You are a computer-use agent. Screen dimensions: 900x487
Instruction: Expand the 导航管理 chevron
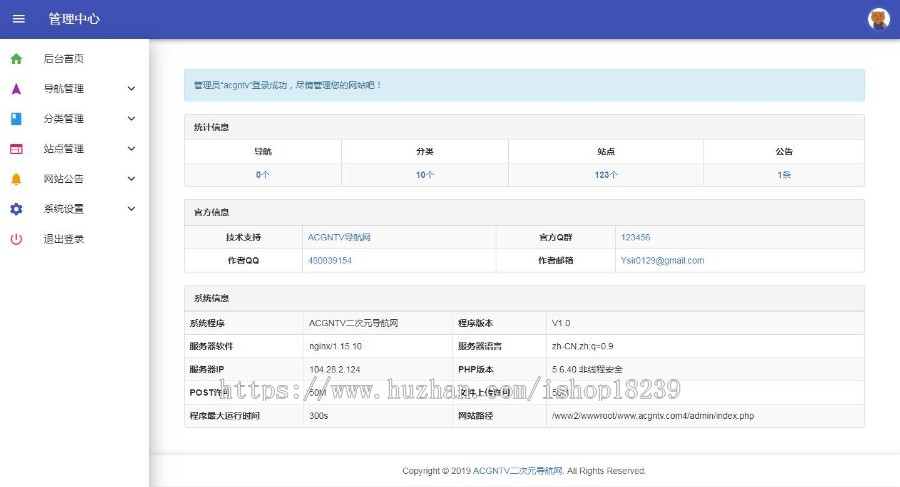pyautogui.click(x=131, y=89)
